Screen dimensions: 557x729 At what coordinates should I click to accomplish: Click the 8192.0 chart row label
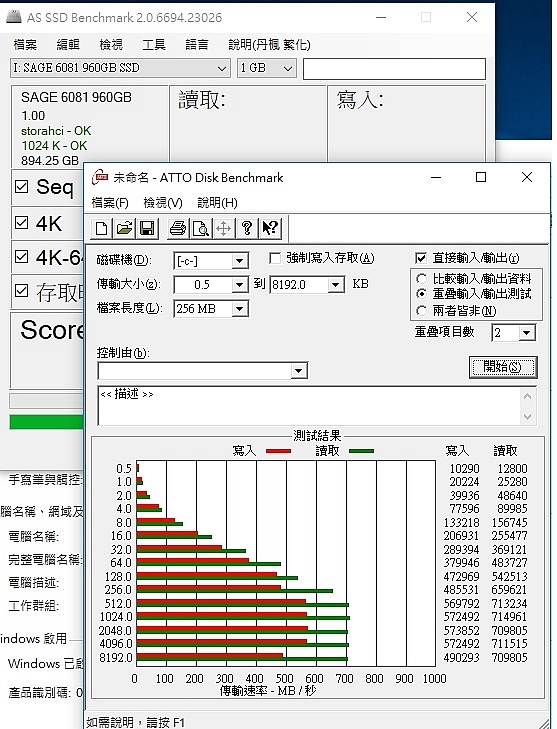116,657
